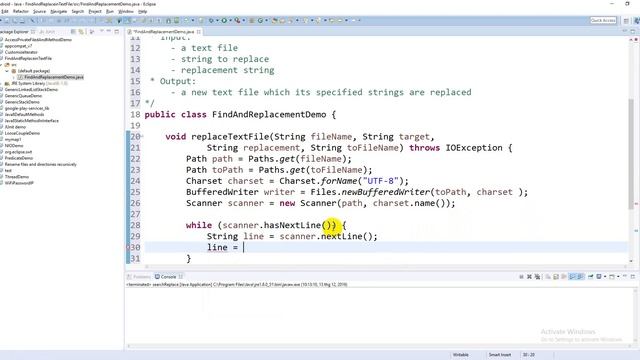Open dropdown next to Open Console icon
Viewport: 640px width, 360px height.
click(618, 277)
